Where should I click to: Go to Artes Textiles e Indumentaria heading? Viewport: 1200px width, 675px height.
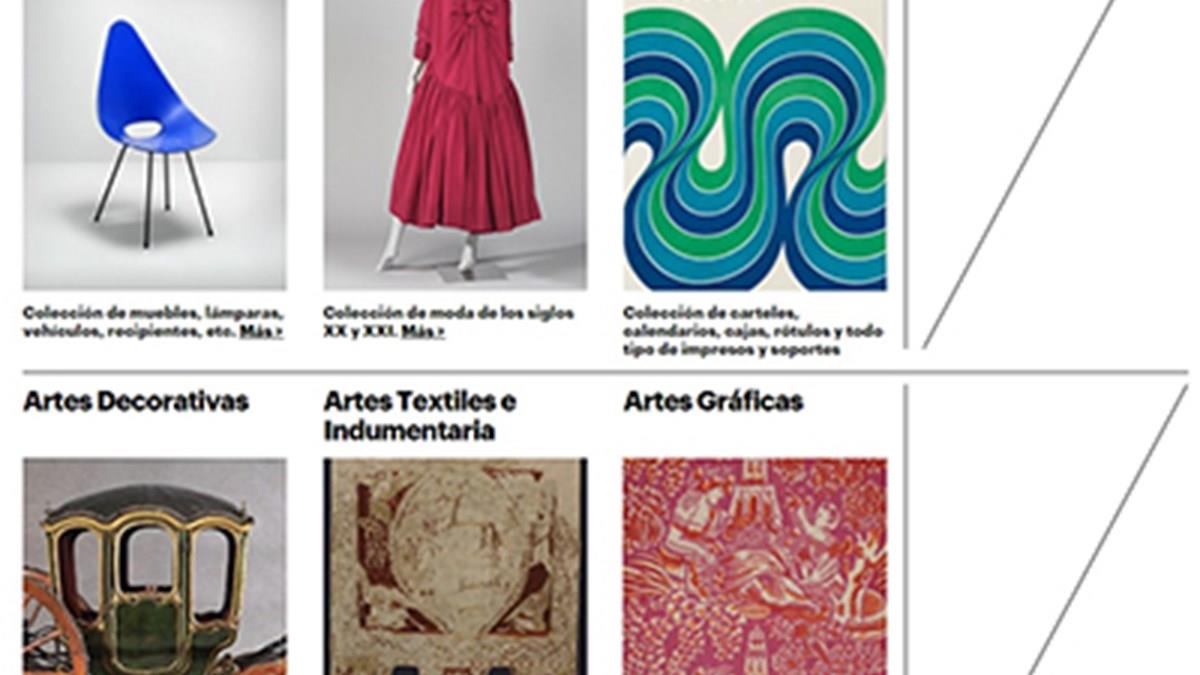[x=420, y=416]
